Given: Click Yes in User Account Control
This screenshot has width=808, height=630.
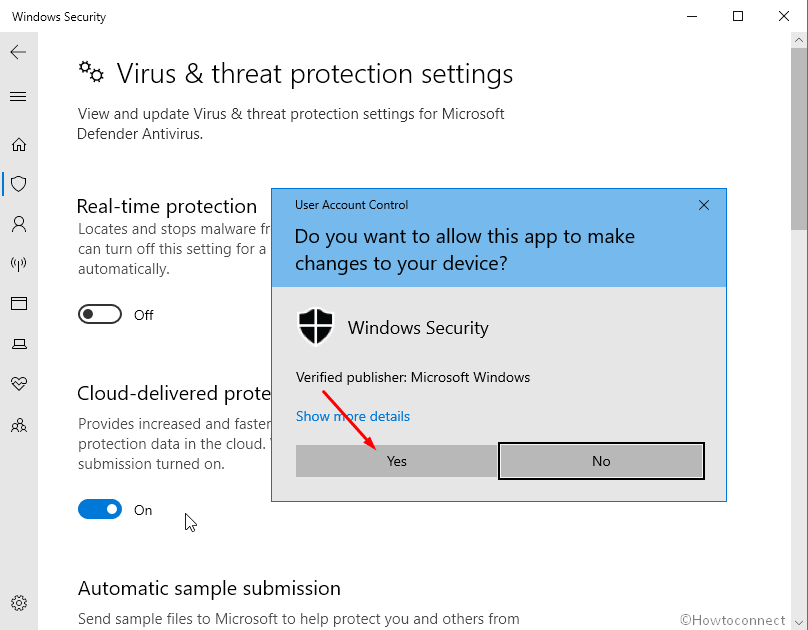Looking at the screenshot, I should click(396, 461).
